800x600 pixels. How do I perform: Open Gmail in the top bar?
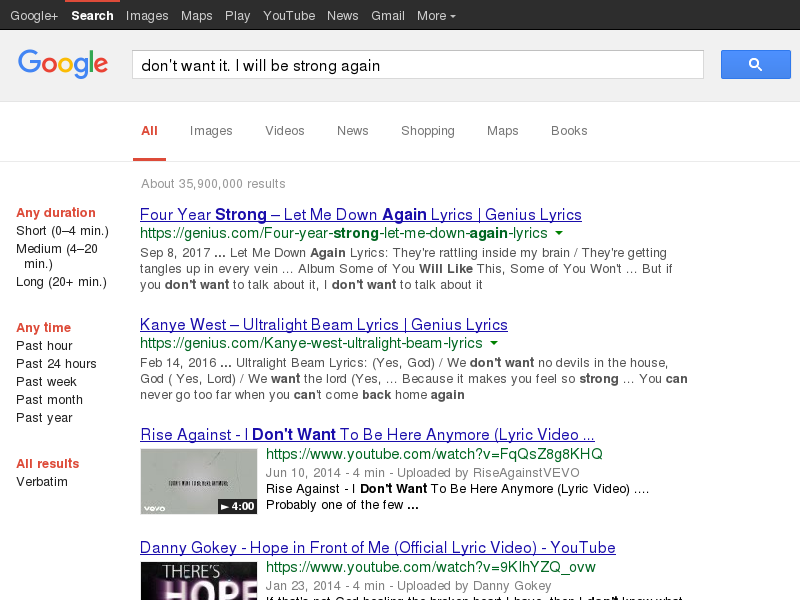pos(388,16)
